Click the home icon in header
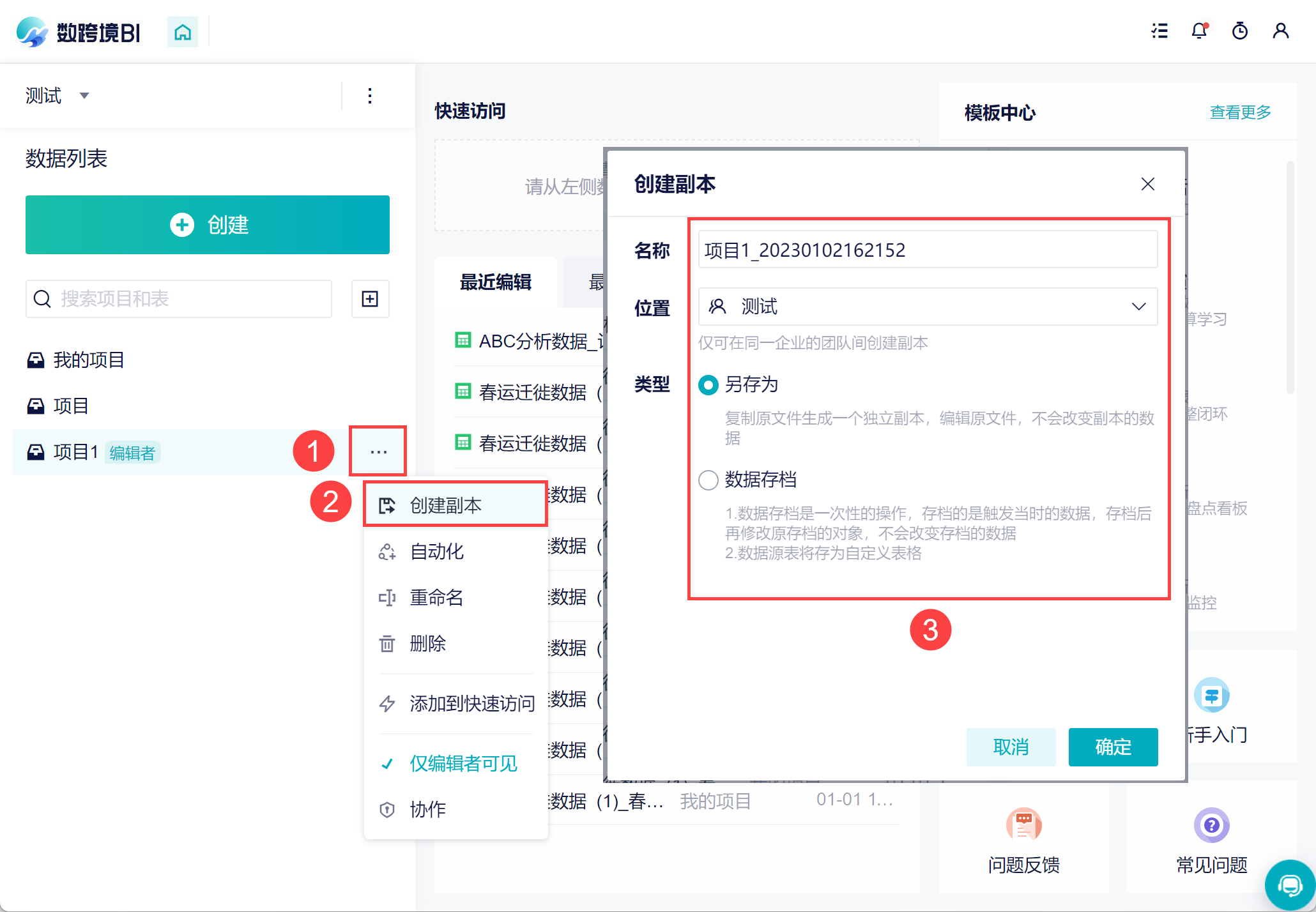The image size is (1316, 912). pos(183,32)
